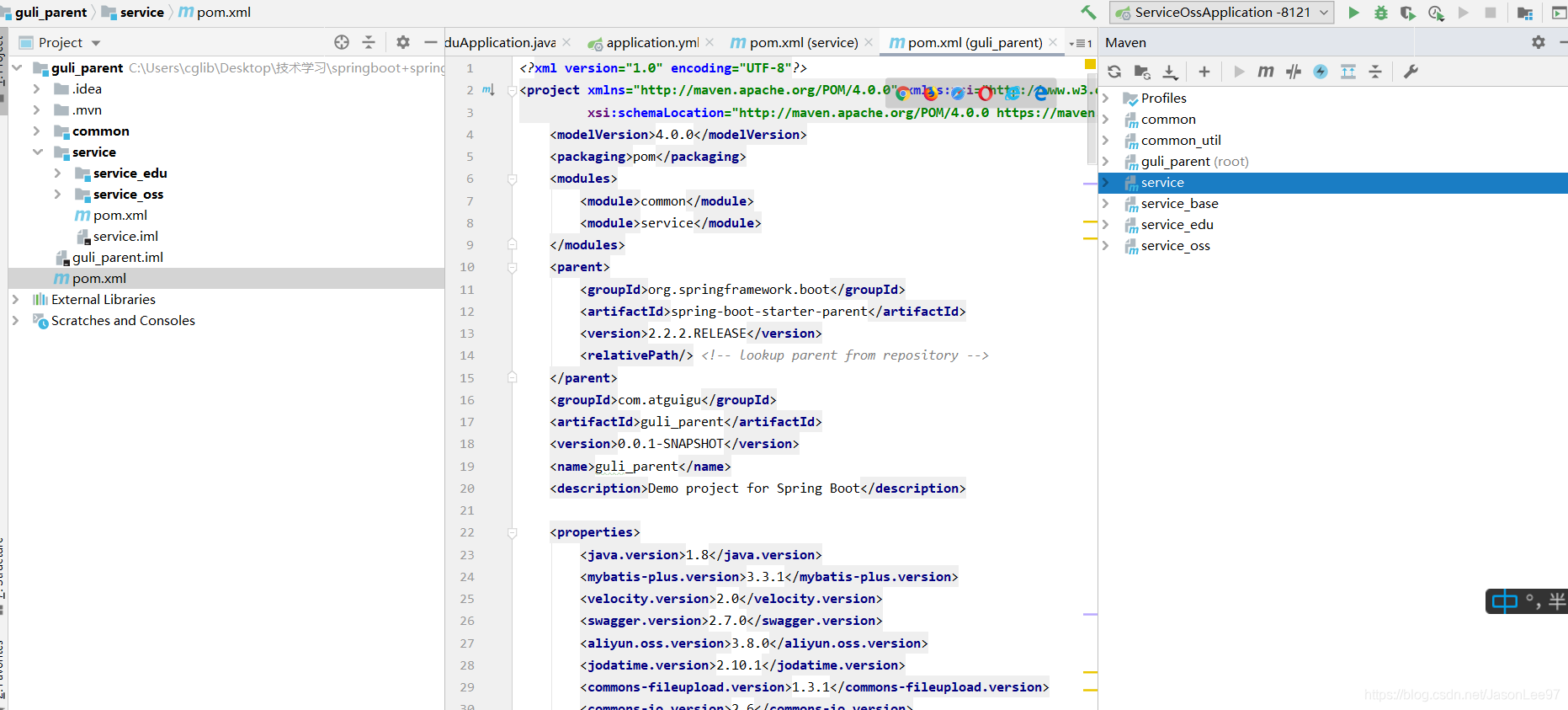Open guli_parent.iml in Project tree
Image resolution: width=1568 pixels, height=710 pixels.
(x=118, y=257)
